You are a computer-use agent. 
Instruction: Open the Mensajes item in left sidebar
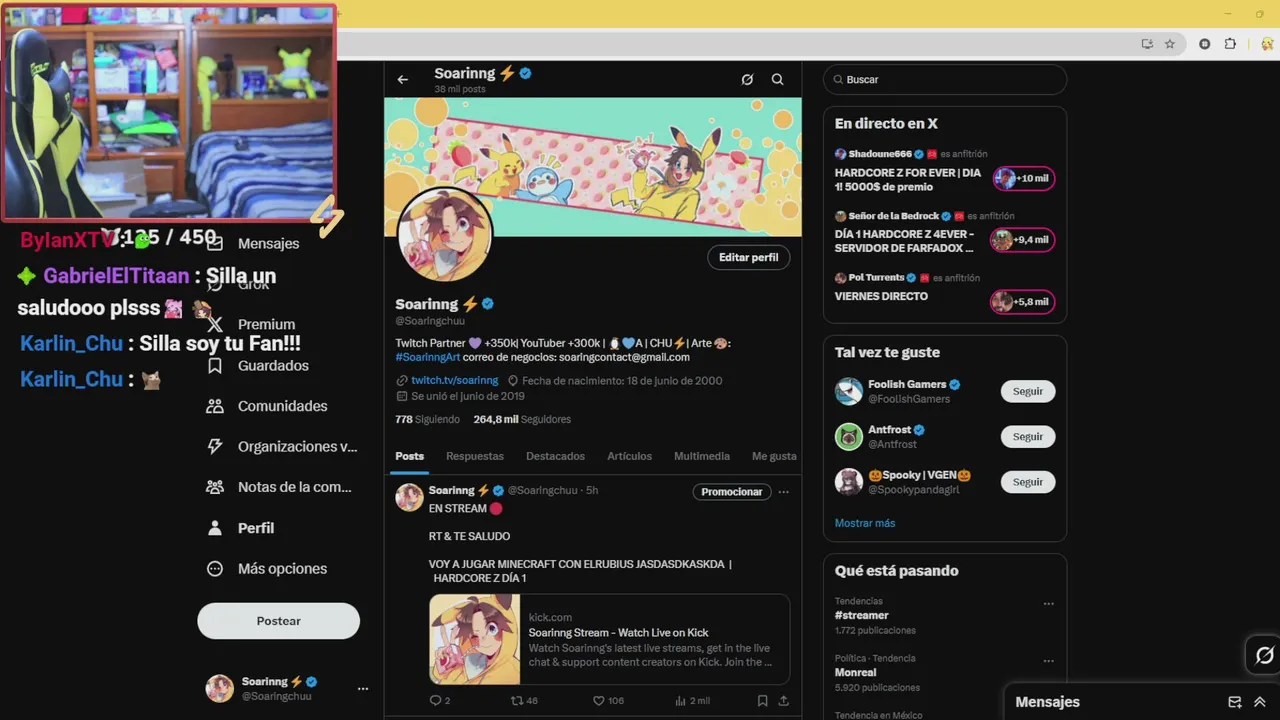click(268, 243)
